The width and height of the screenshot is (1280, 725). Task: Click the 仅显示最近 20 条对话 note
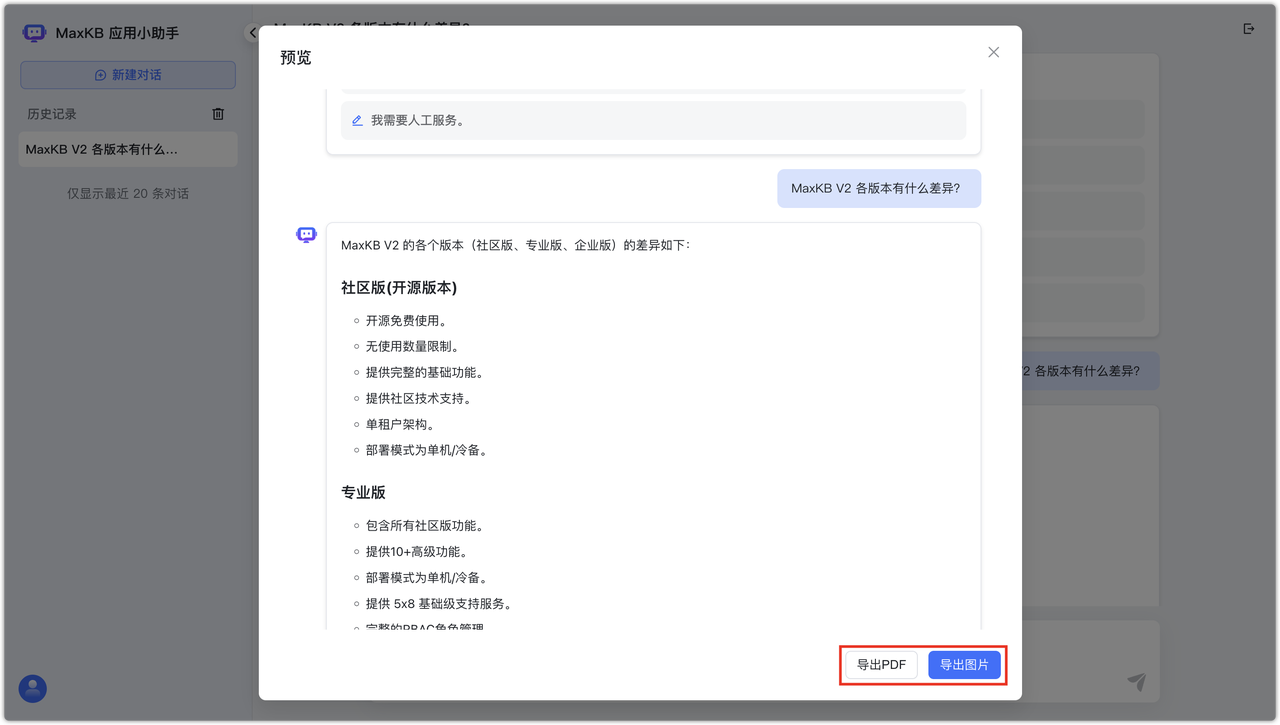[128, 194]
